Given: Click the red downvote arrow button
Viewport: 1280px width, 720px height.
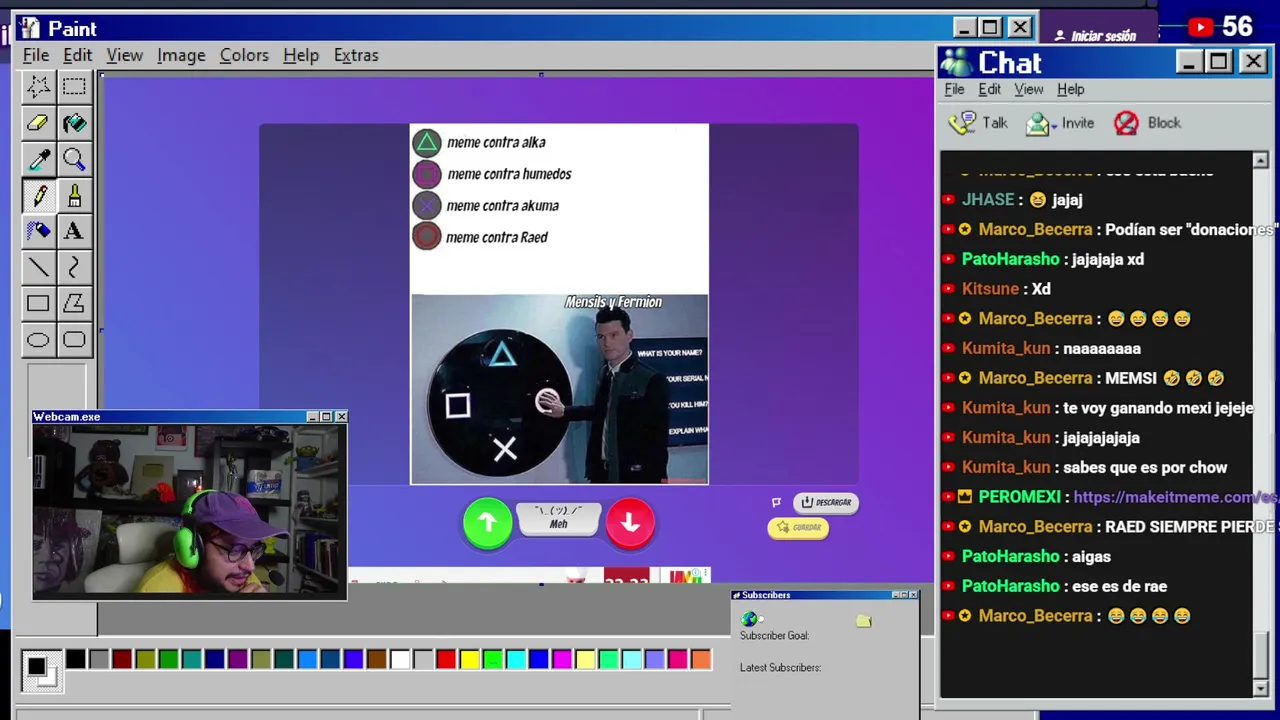Looking at the screenshot, I should pos(630,523).
